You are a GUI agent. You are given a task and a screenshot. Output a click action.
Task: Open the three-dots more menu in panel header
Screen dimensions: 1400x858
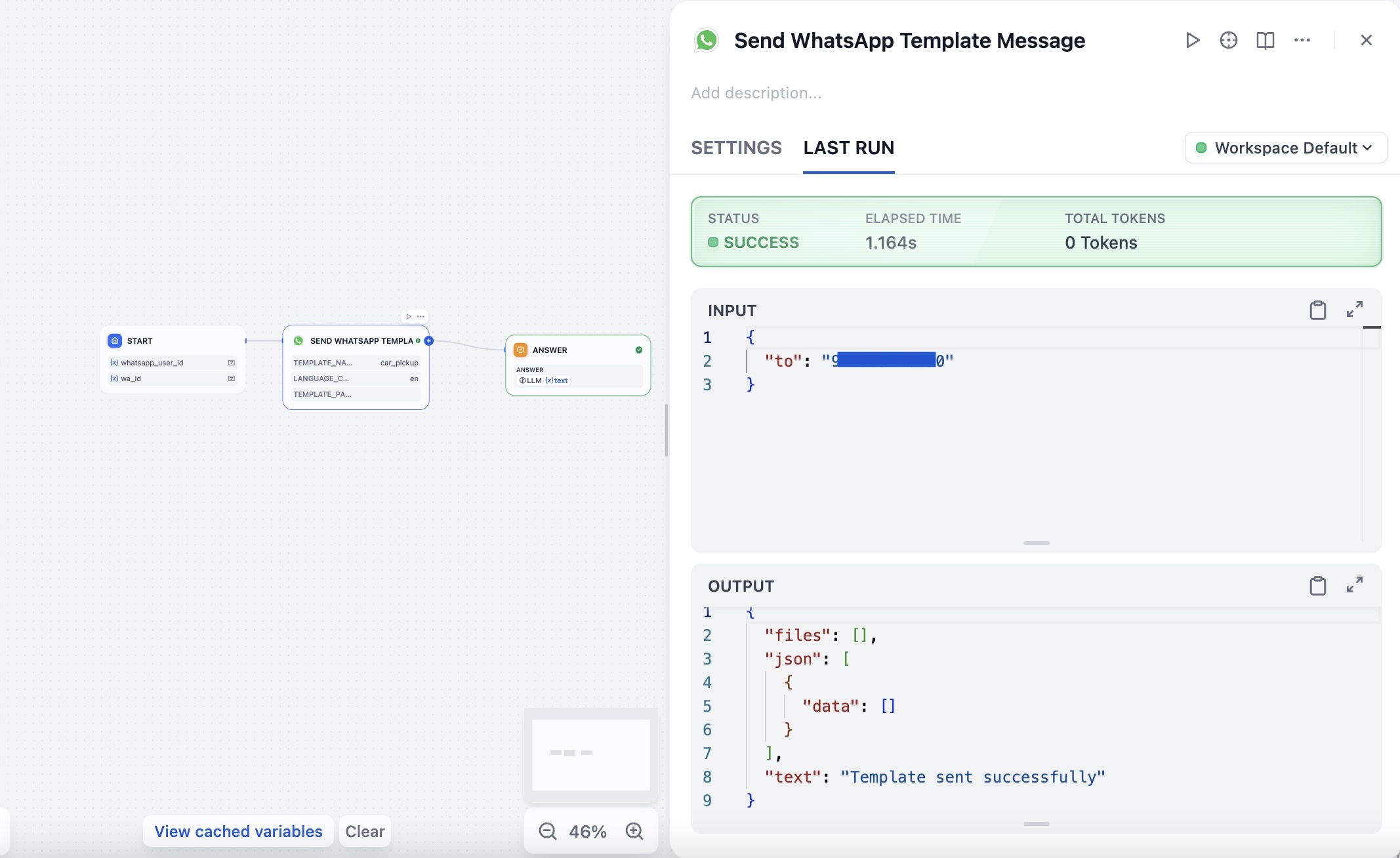click(1302, 41)
